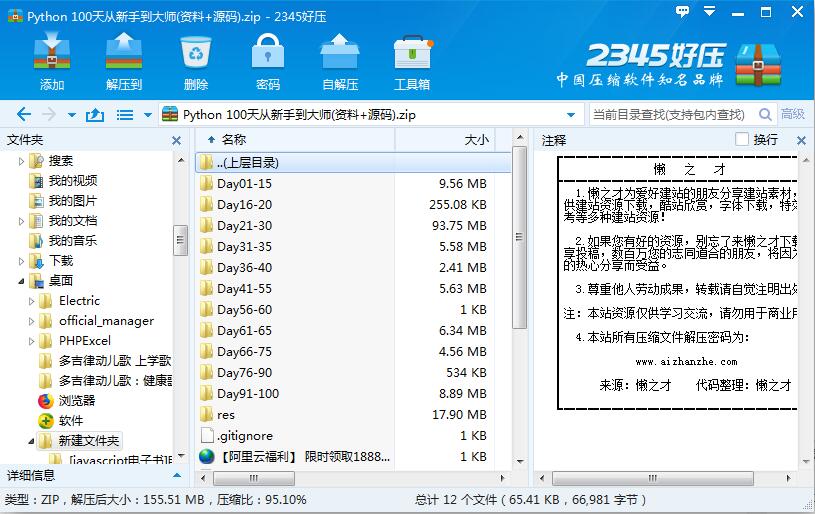Click the 软件 icon in folder tree
Screen dimensions: 815x514
pos(46,420)
